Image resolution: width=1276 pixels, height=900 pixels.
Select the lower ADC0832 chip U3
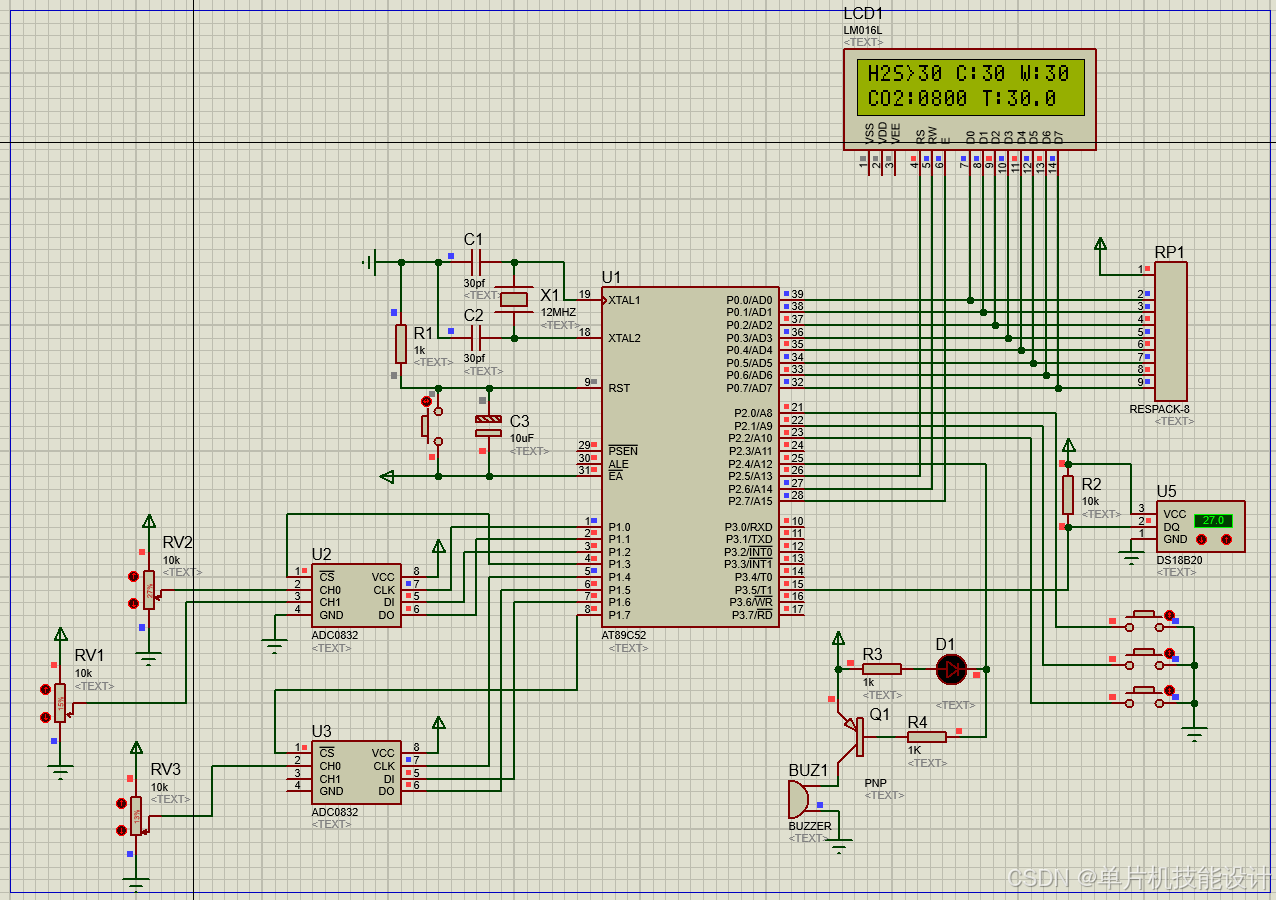point(356,771)
